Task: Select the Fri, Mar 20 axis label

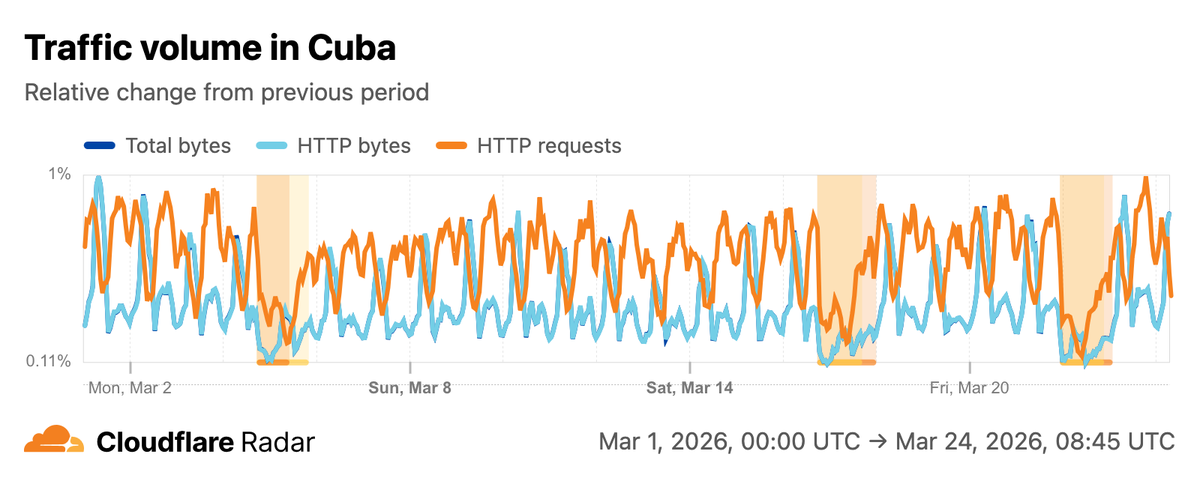Action: 969,386
